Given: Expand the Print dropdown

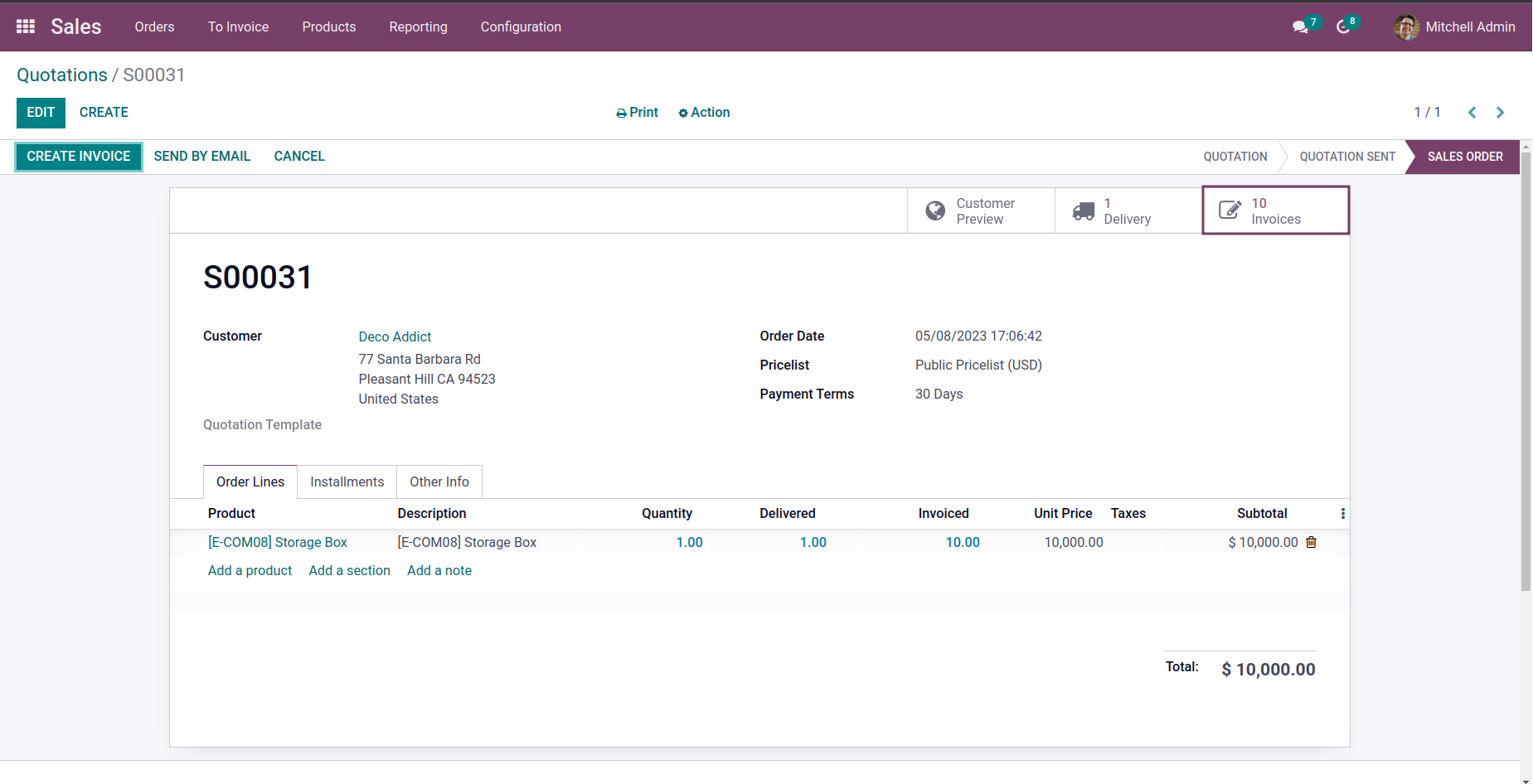Looking at the screenshot, I should (x=637, y=113).
